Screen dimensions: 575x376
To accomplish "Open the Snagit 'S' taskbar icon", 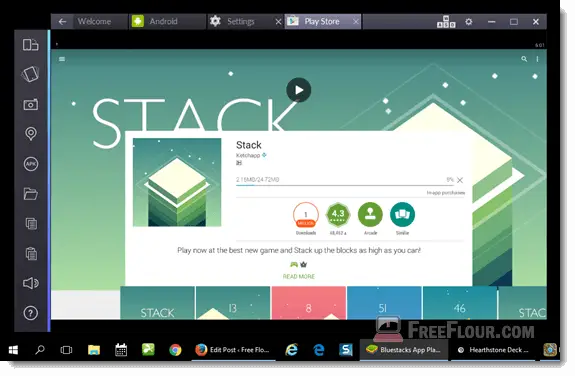I will [345, 350].
